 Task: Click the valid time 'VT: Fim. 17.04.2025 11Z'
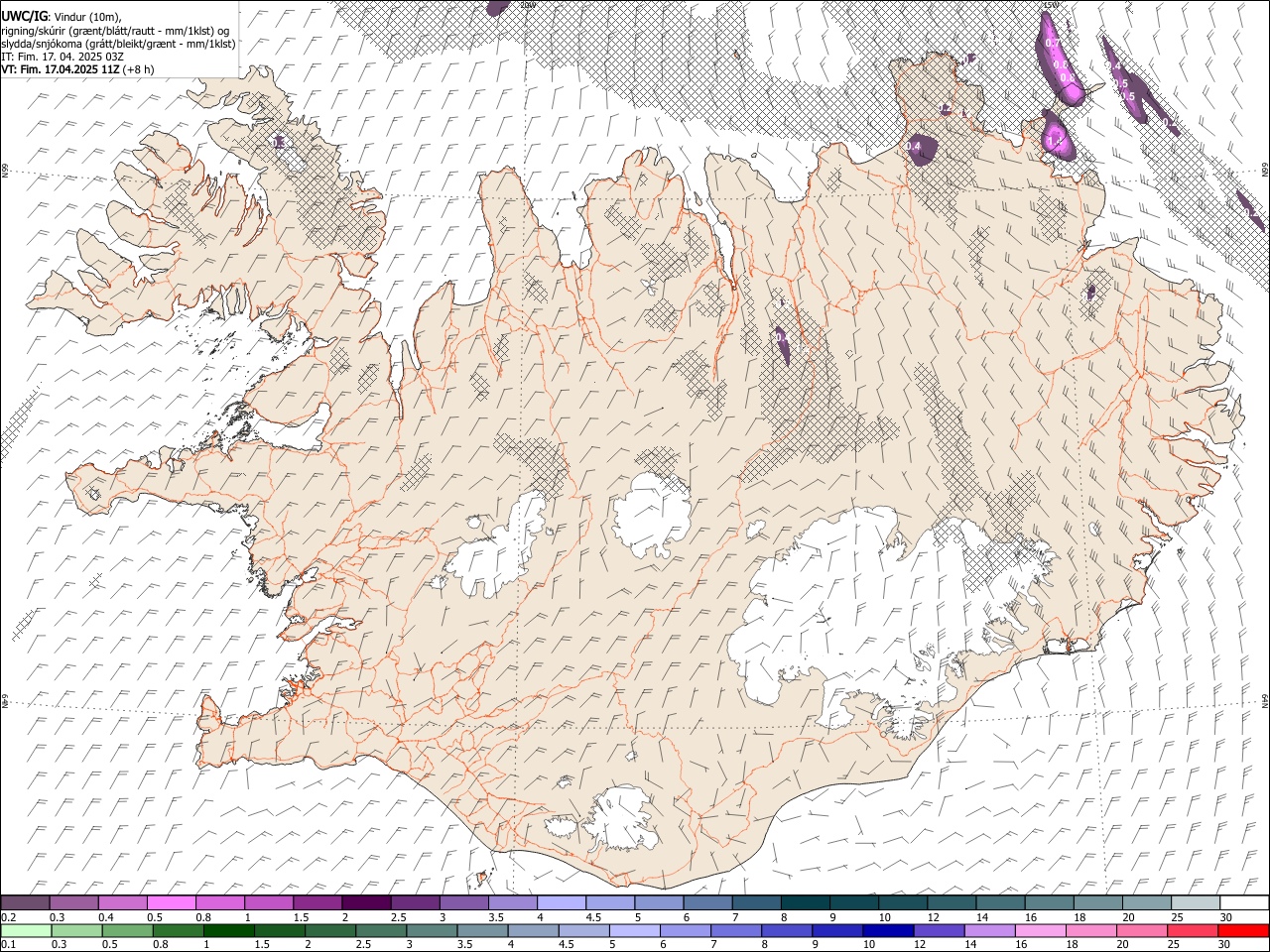60,69
